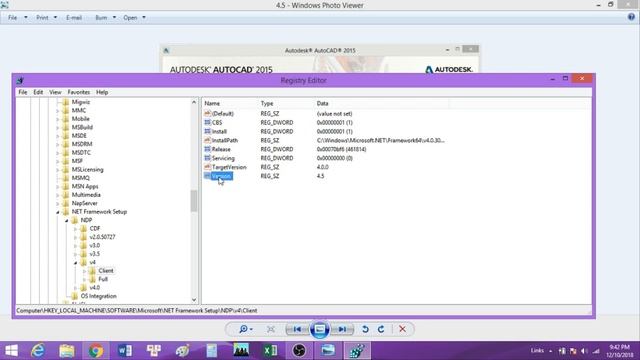The height and width of the screenshot is (360, 640).
Task: Select the Install DWORD value
Action: 219,131
